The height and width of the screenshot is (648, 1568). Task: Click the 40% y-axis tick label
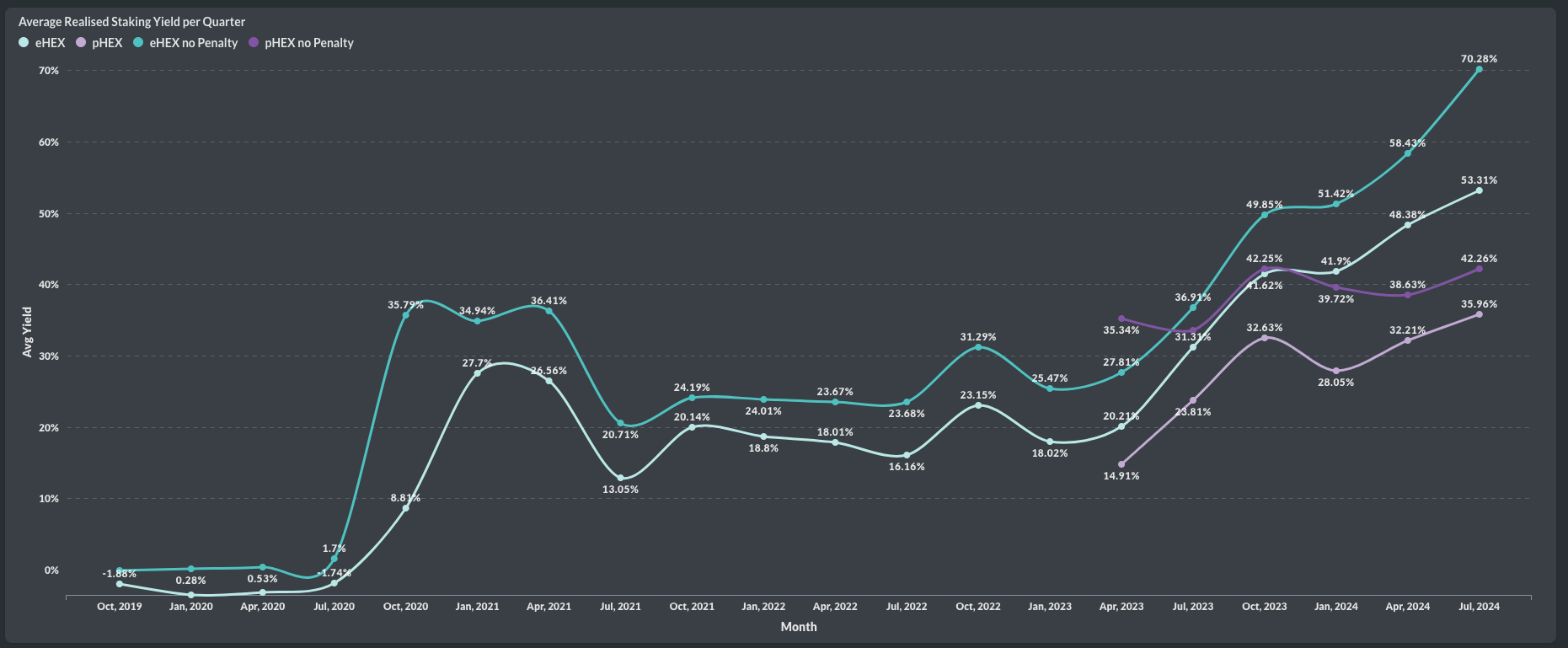(x=49, y=285)
